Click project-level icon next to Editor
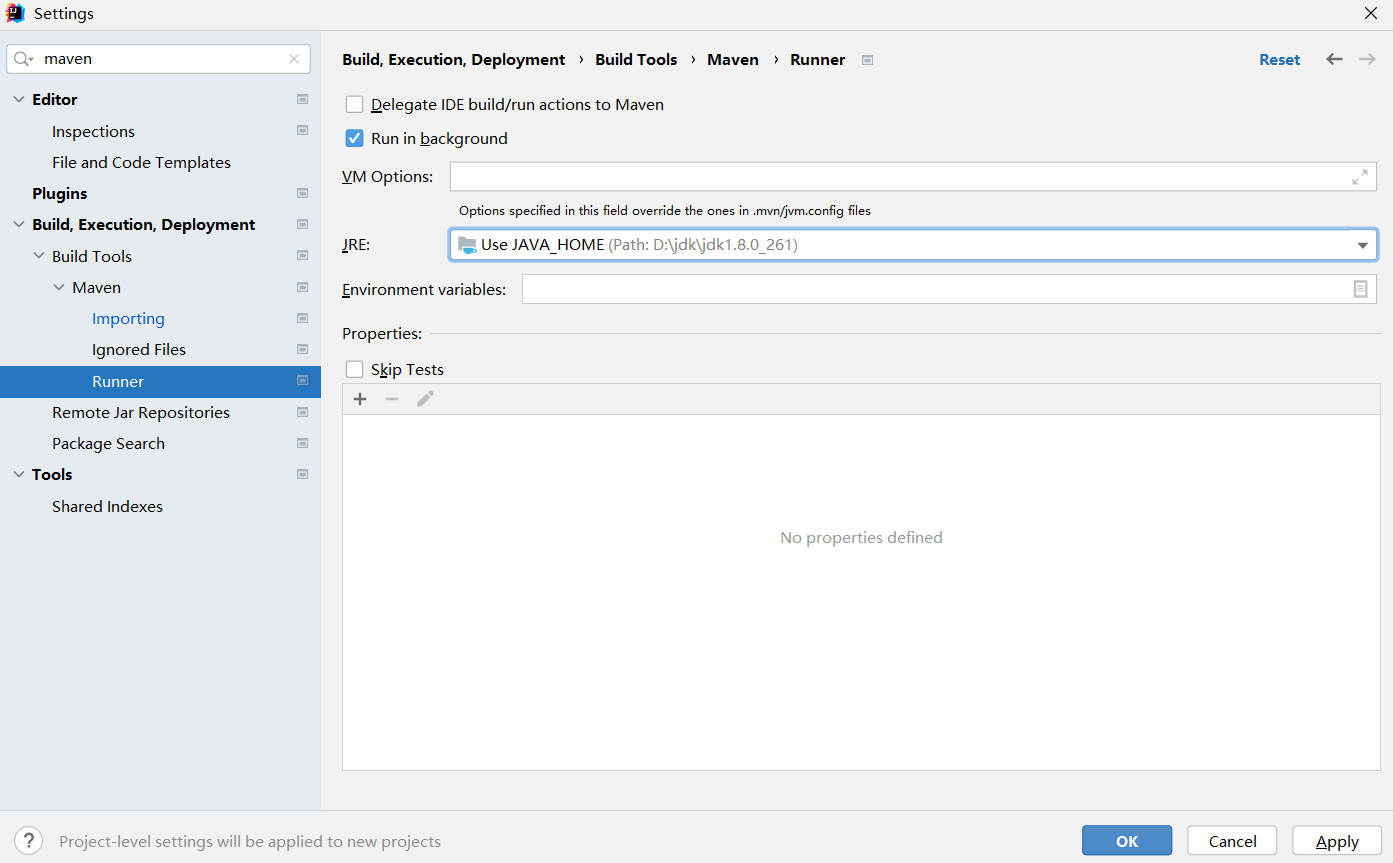 coord(302,100)
